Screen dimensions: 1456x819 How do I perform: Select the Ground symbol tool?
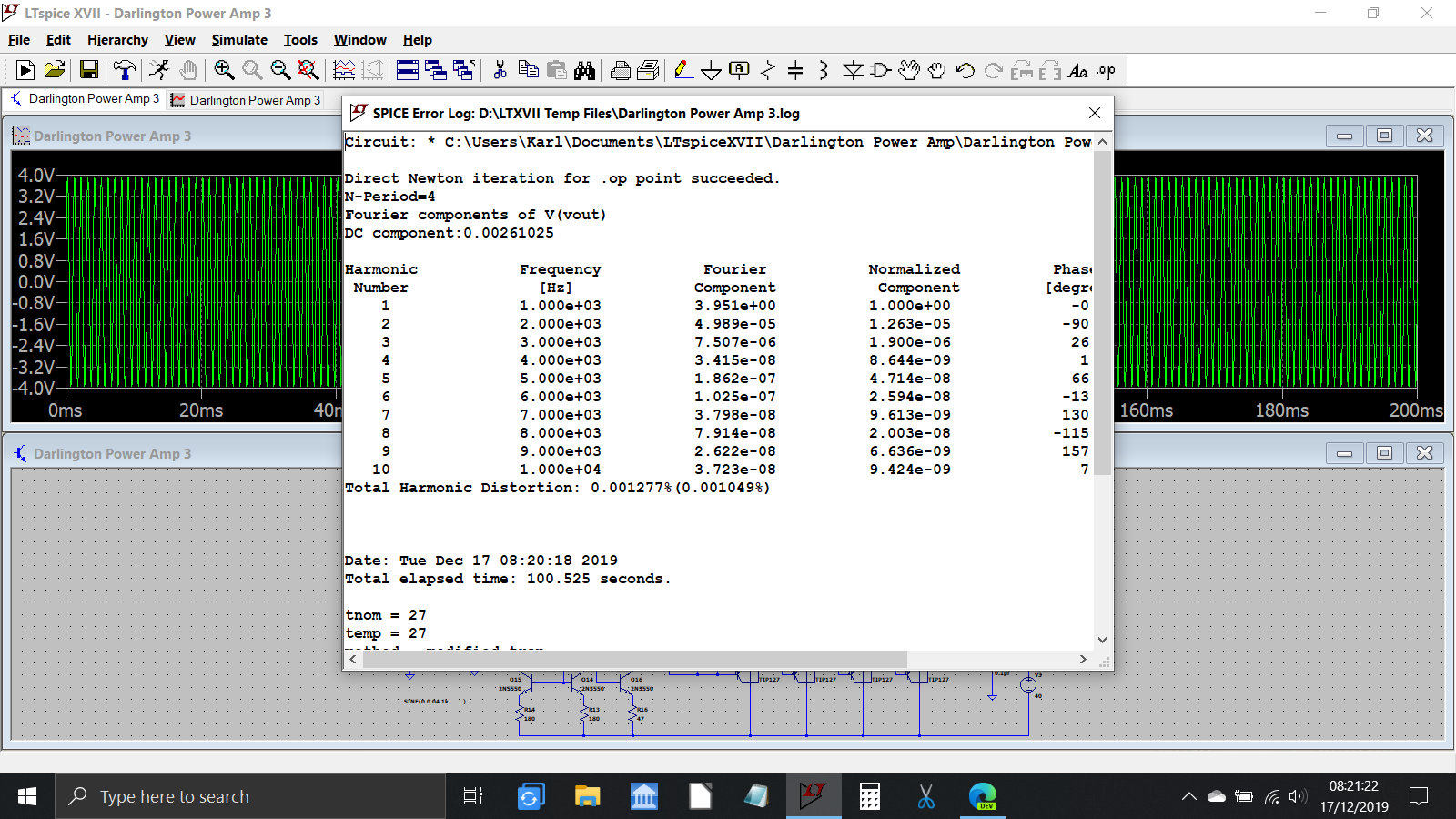click(712, 70)
